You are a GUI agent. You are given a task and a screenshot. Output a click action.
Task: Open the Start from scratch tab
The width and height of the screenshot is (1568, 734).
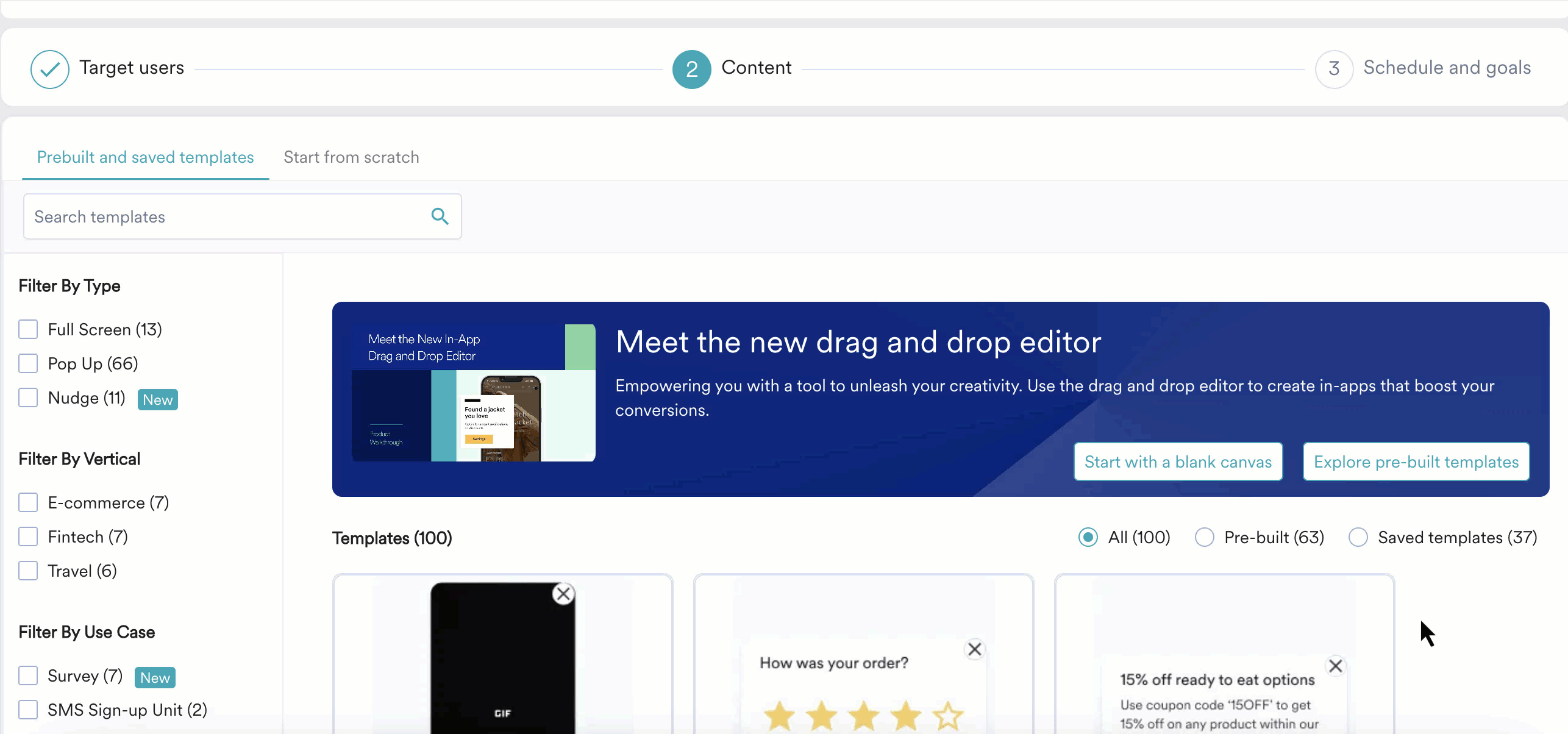(x=351, y=157)
